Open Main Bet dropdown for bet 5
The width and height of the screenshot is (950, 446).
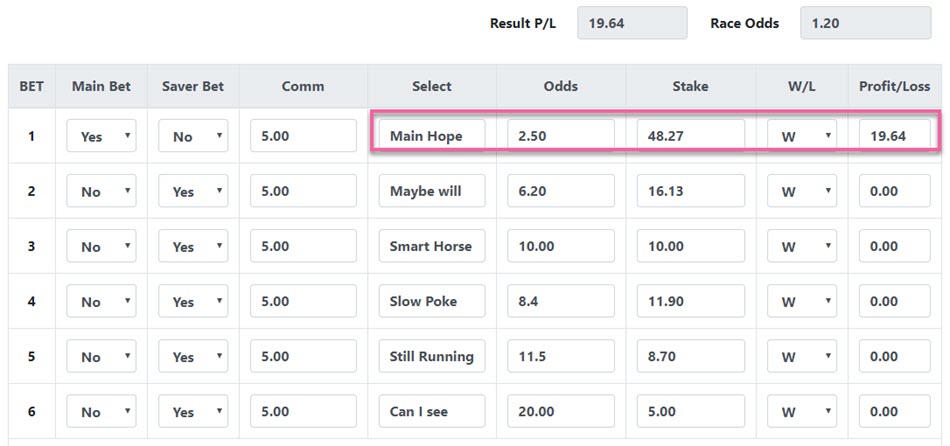point(101,356)
